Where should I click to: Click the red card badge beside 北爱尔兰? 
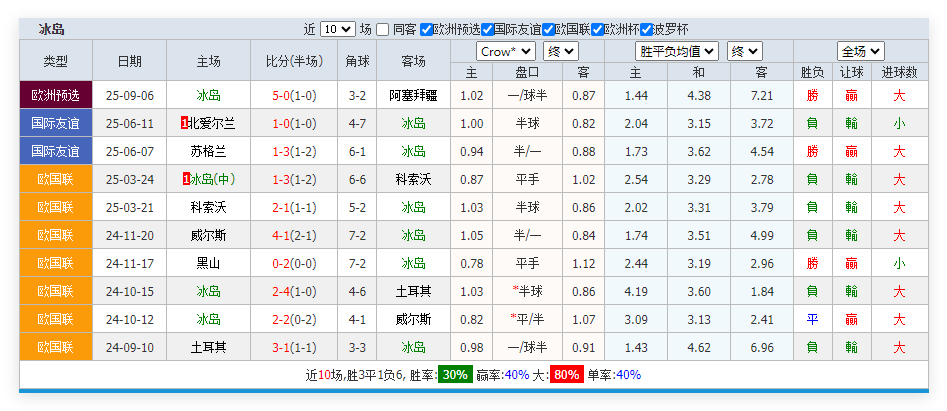coord(184,123)
